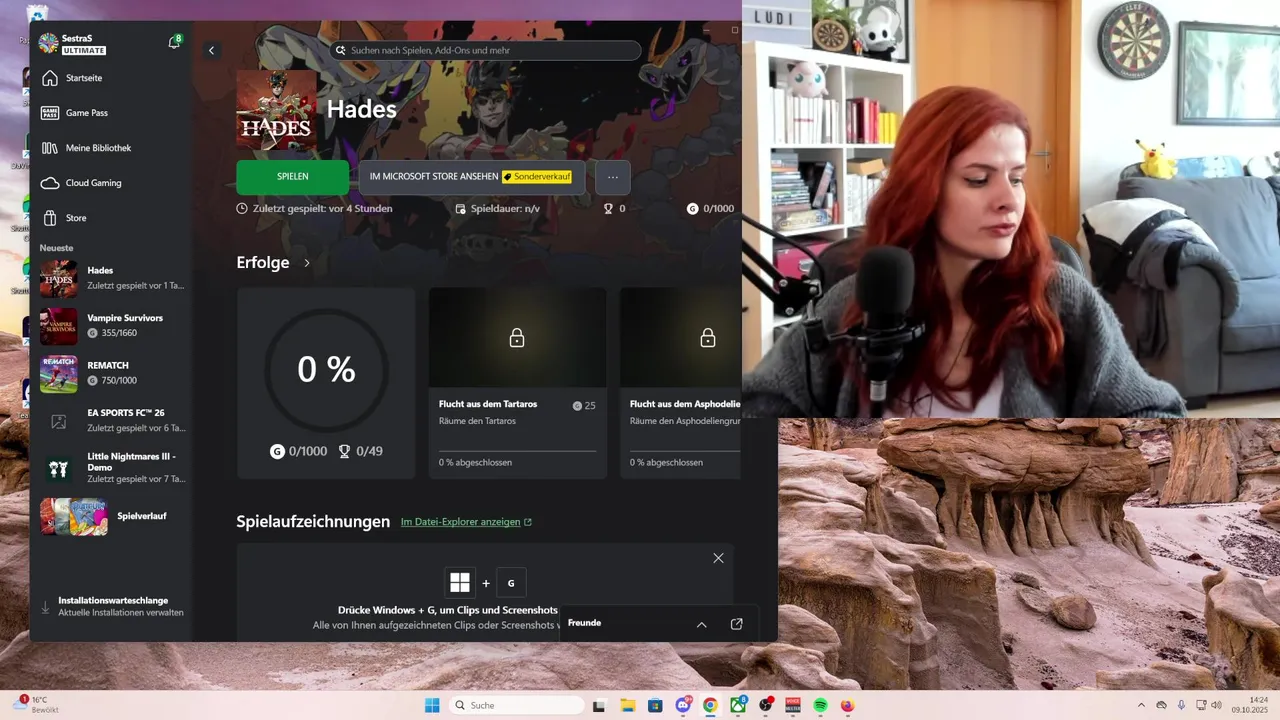Open Discord from the taskbar
Screen dimensions: 1280x720
(684, 705)
